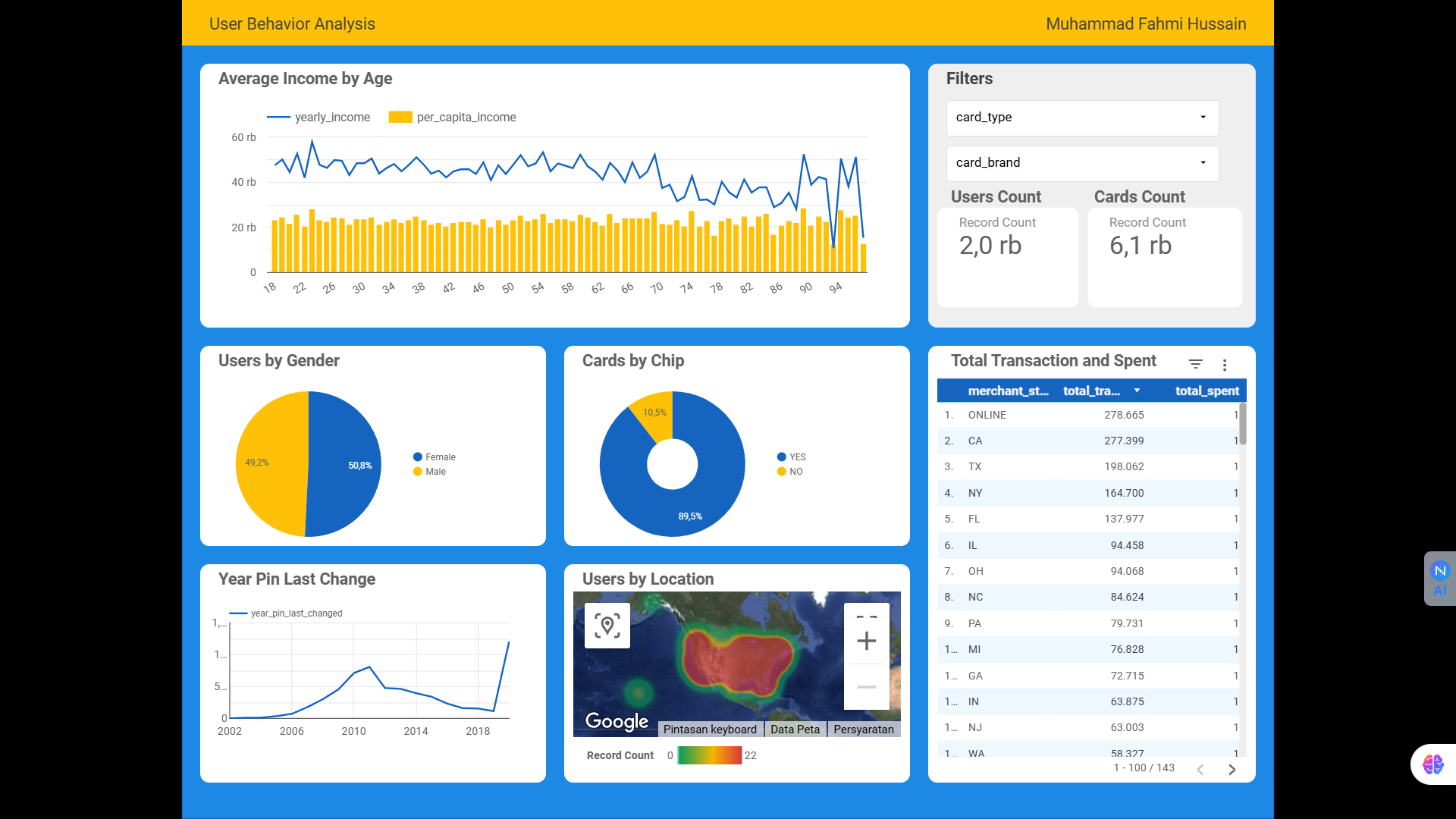Zoom out on the Users by Location map
Screen dimensions: 1456x819
click(866, 686)
